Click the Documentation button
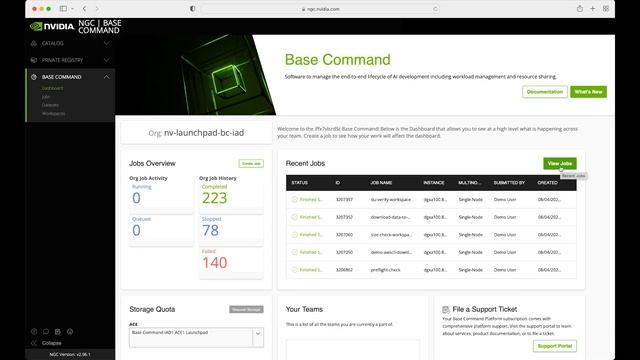Screen dimensions: 640x360 pos(544,92)
